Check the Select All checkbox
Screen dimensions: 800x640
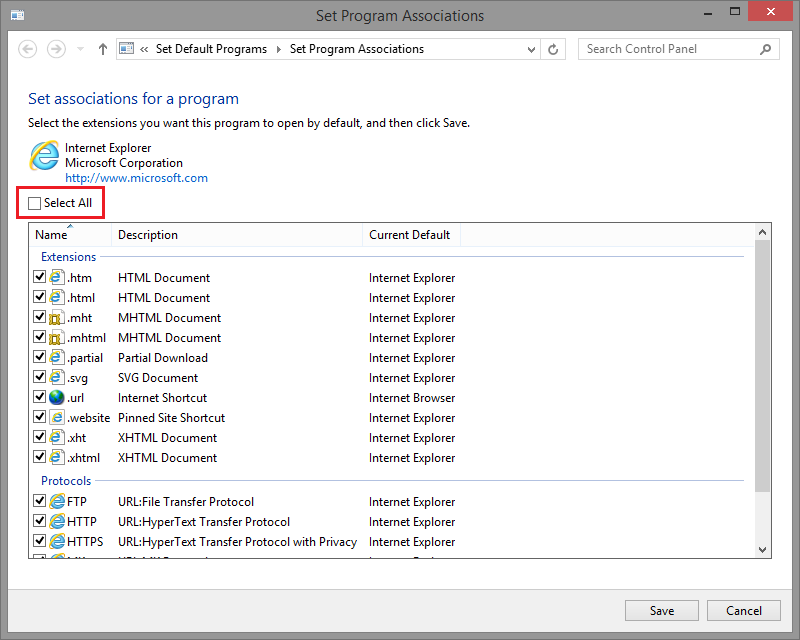pyautogui.click(x=34, y=203)
